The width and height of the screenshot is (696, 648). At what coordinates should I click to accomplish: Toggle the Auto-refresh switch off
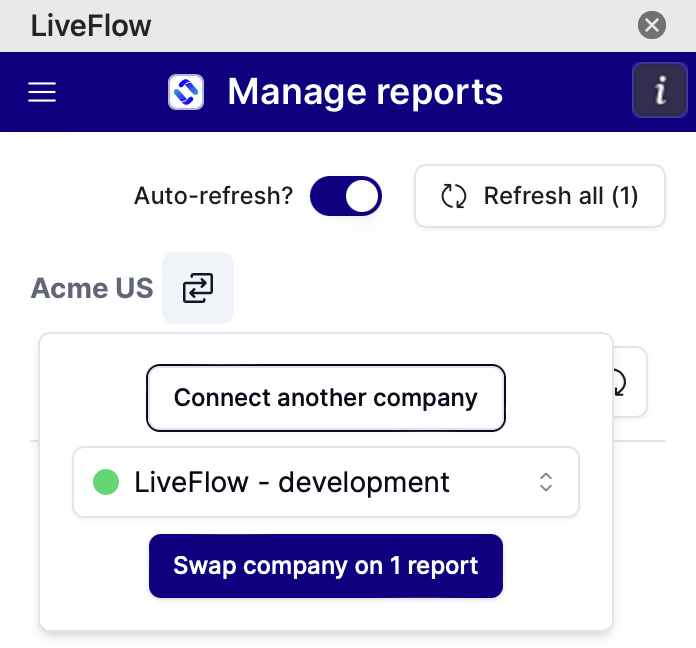(346, 196)
